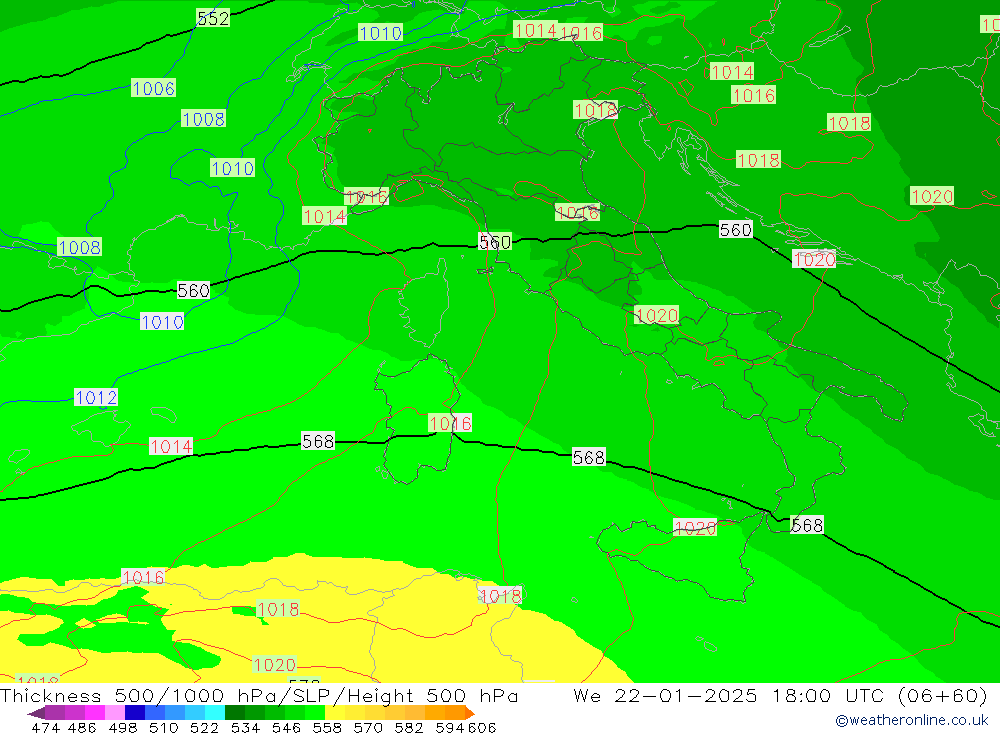The image size is (1000, 733).
Task: Click the '18:00 UTC' time text
Action: point(827,695)
